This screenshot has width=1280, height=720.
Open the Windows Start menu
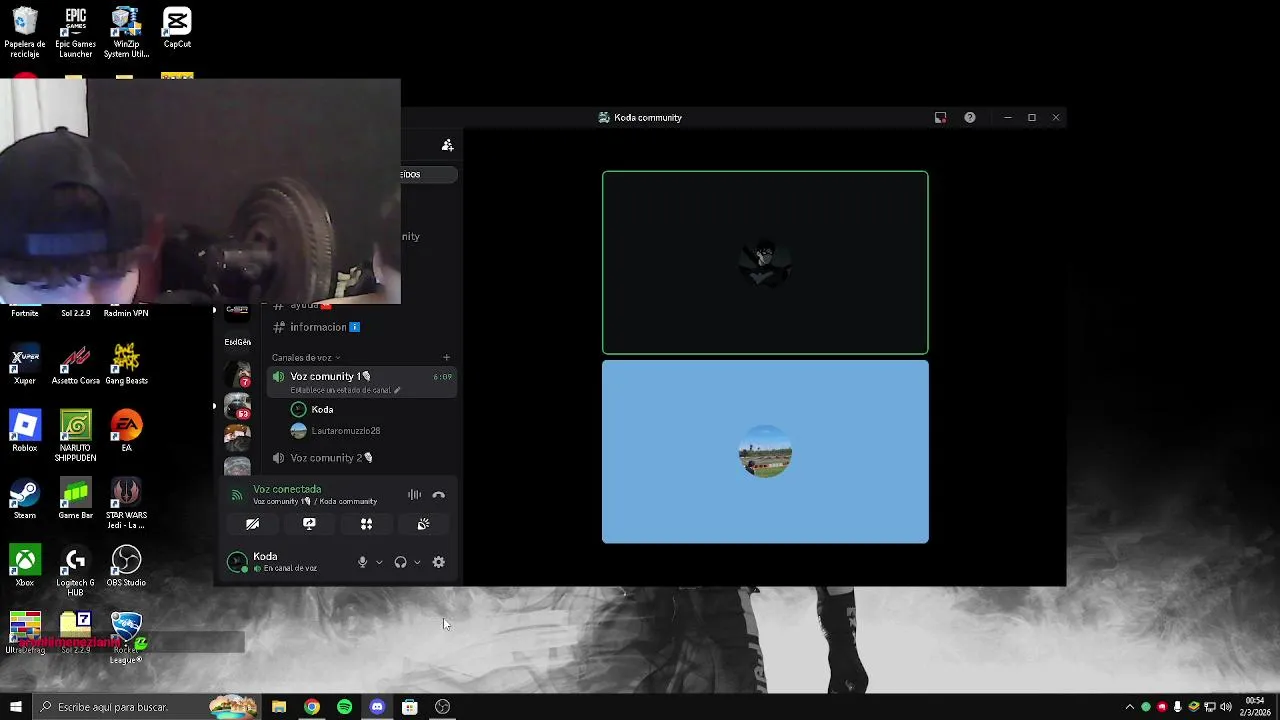pyautogui.click(x=15, y=707)
